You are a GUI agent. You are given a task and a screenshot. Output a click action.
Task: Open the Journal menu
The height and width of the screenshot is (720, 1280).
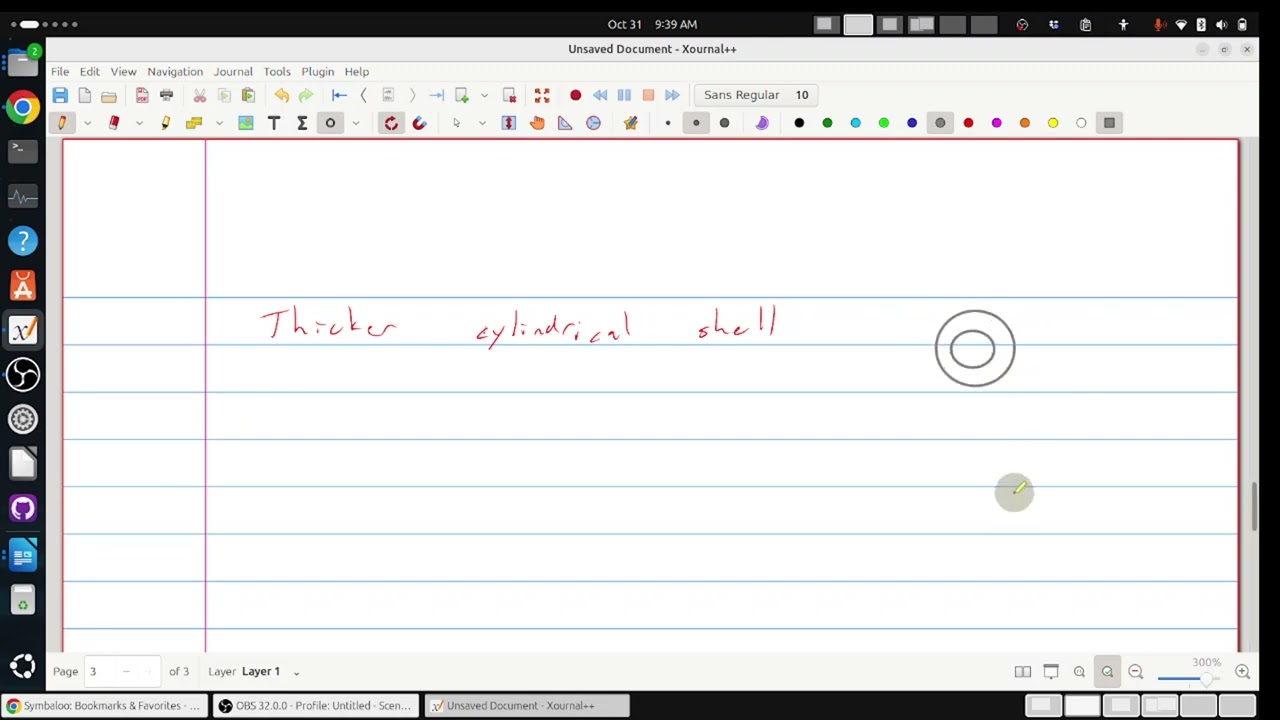pos(233,71)
